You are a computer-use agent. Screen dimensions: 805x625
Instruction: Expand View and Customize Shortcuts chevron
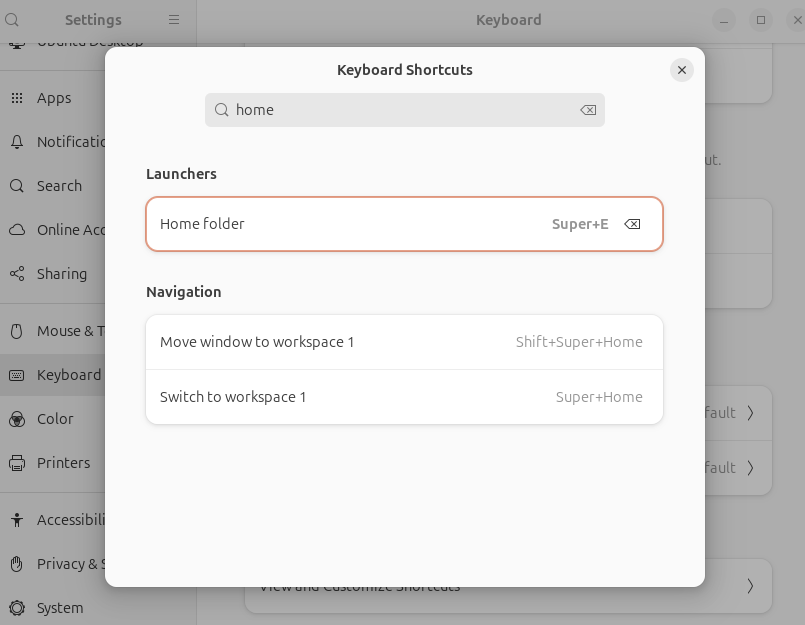(x=750, y=586)
